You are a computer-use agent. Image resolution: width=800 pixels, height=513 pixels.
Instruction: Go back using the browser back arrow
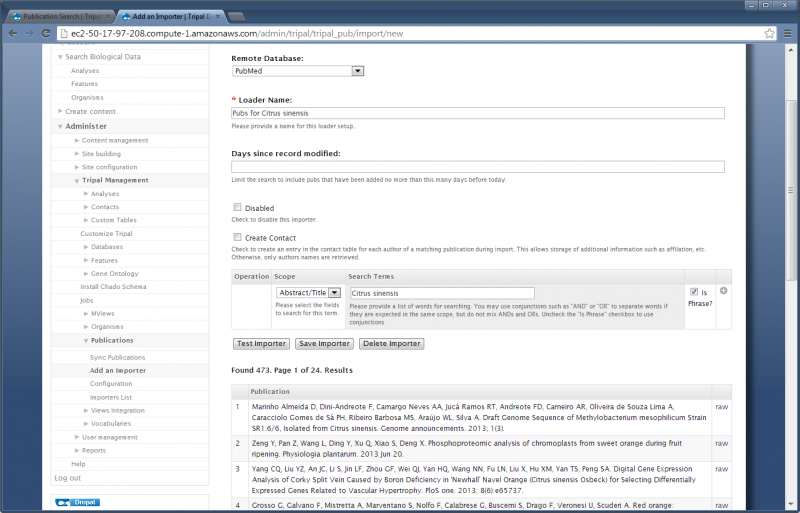[x=13, y=34]
